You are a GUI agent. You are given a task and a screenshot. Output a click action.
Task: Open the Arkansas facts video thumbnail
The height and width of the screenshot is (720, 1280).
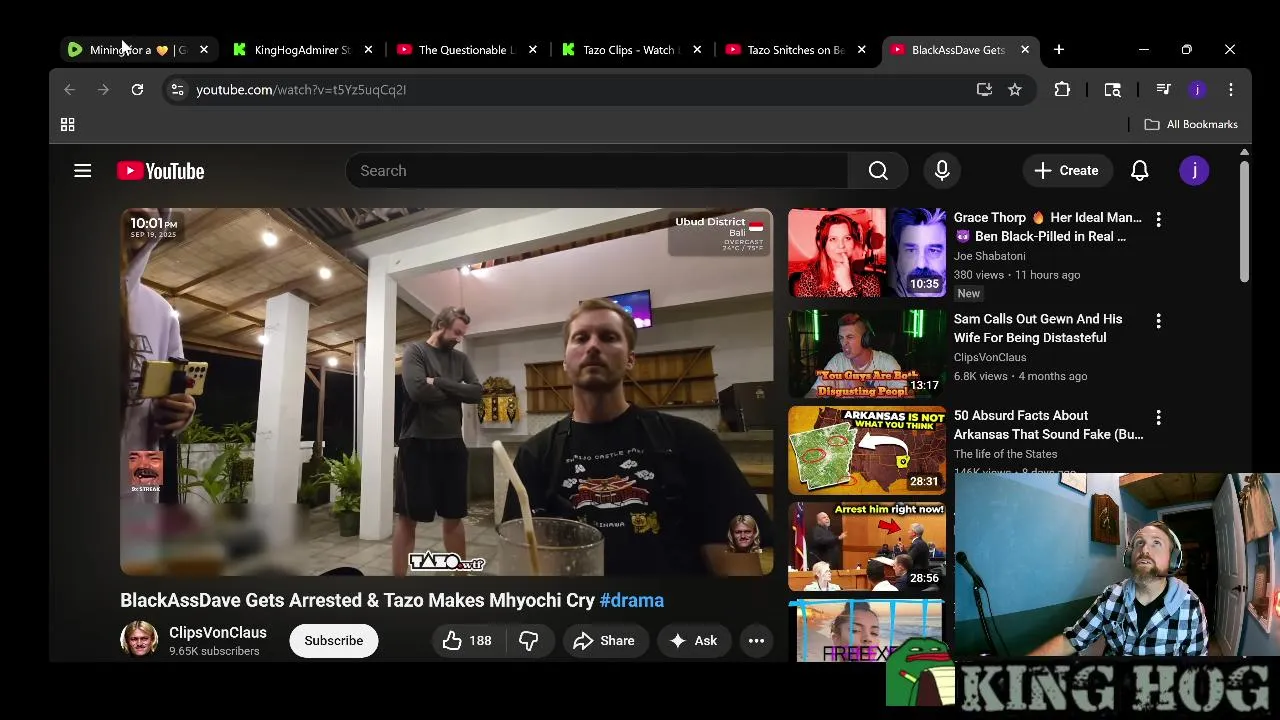(867, 451)
